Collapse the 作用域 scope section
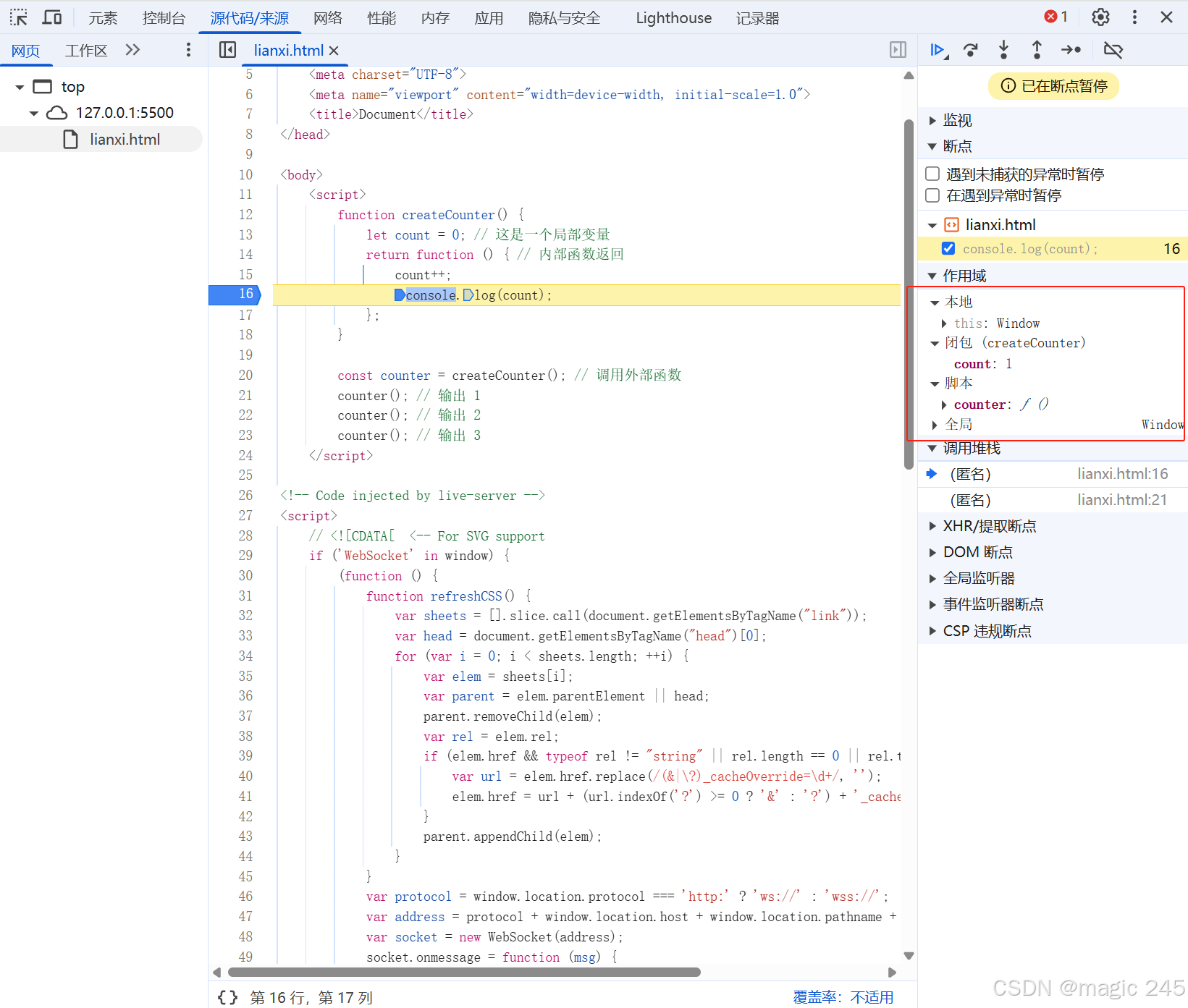This screenshot has width=1188, height=1008. tap(932, 276)
